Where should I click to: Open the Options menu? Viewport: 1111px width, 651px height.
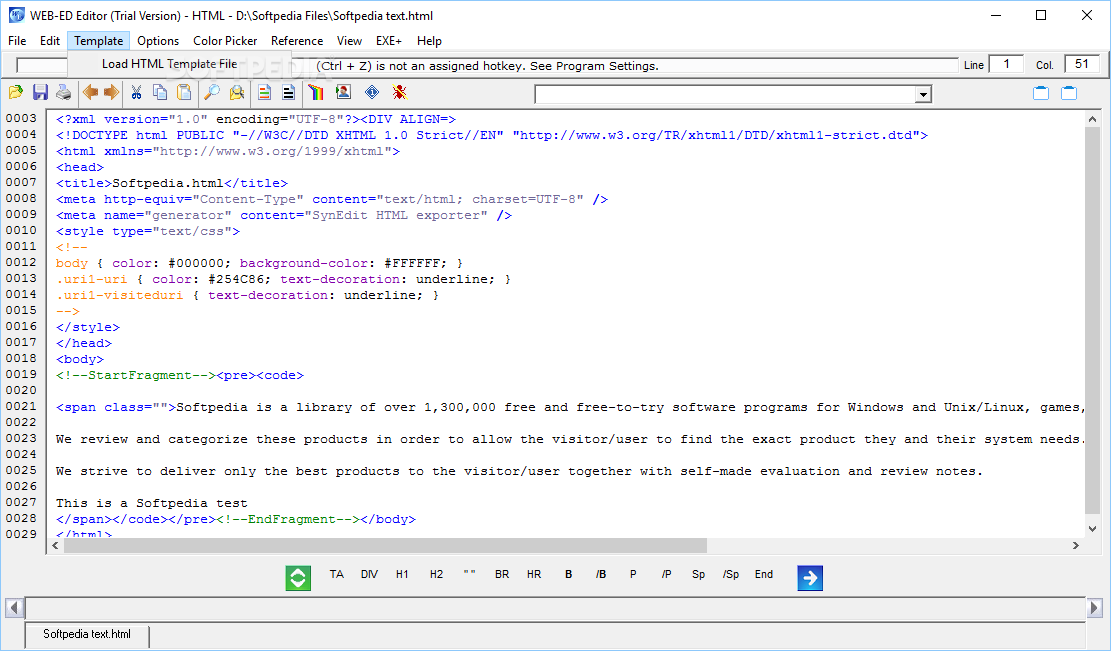coord(158,41)
